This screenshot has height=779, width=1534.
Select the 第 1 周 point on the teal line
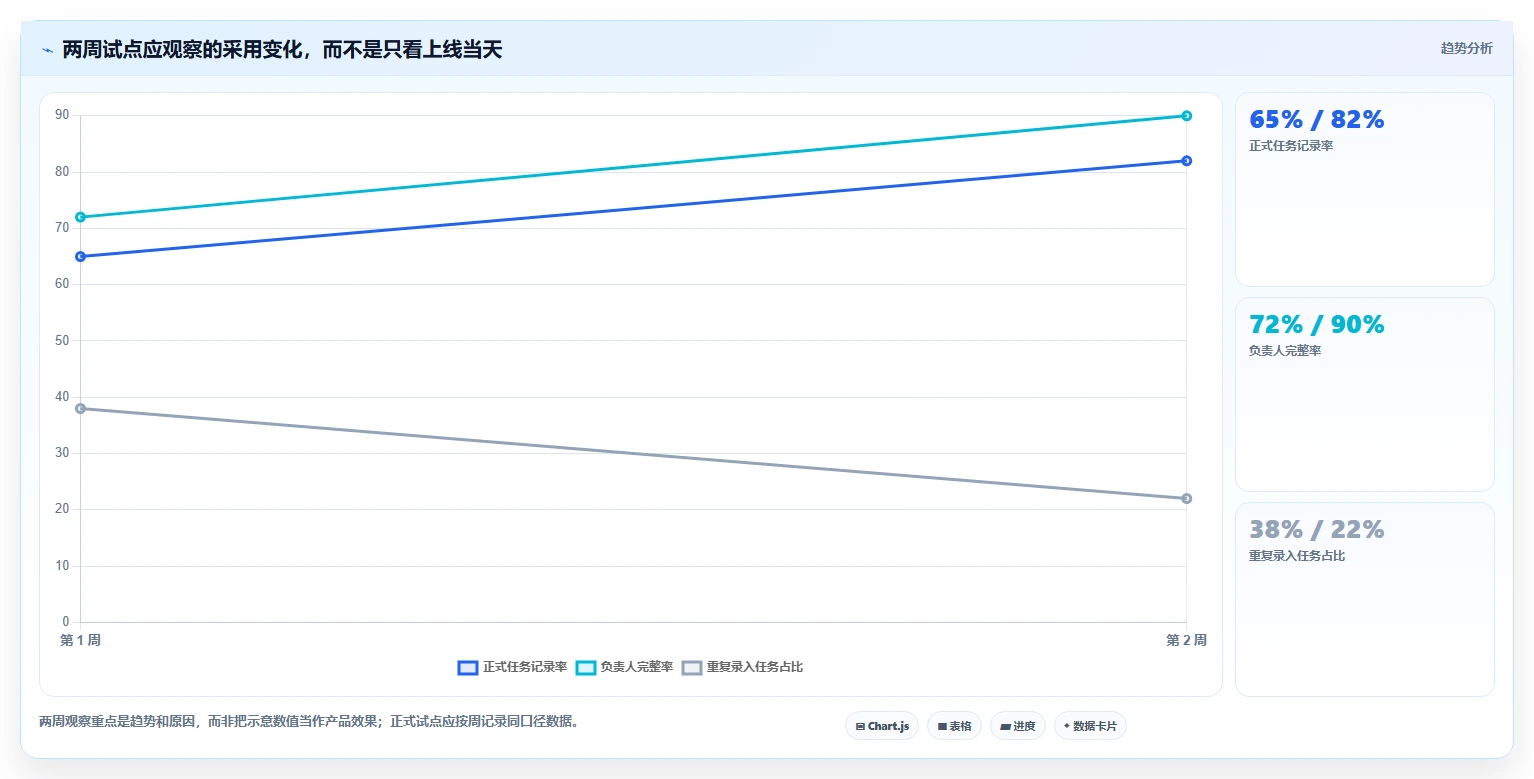coord(81,217)
